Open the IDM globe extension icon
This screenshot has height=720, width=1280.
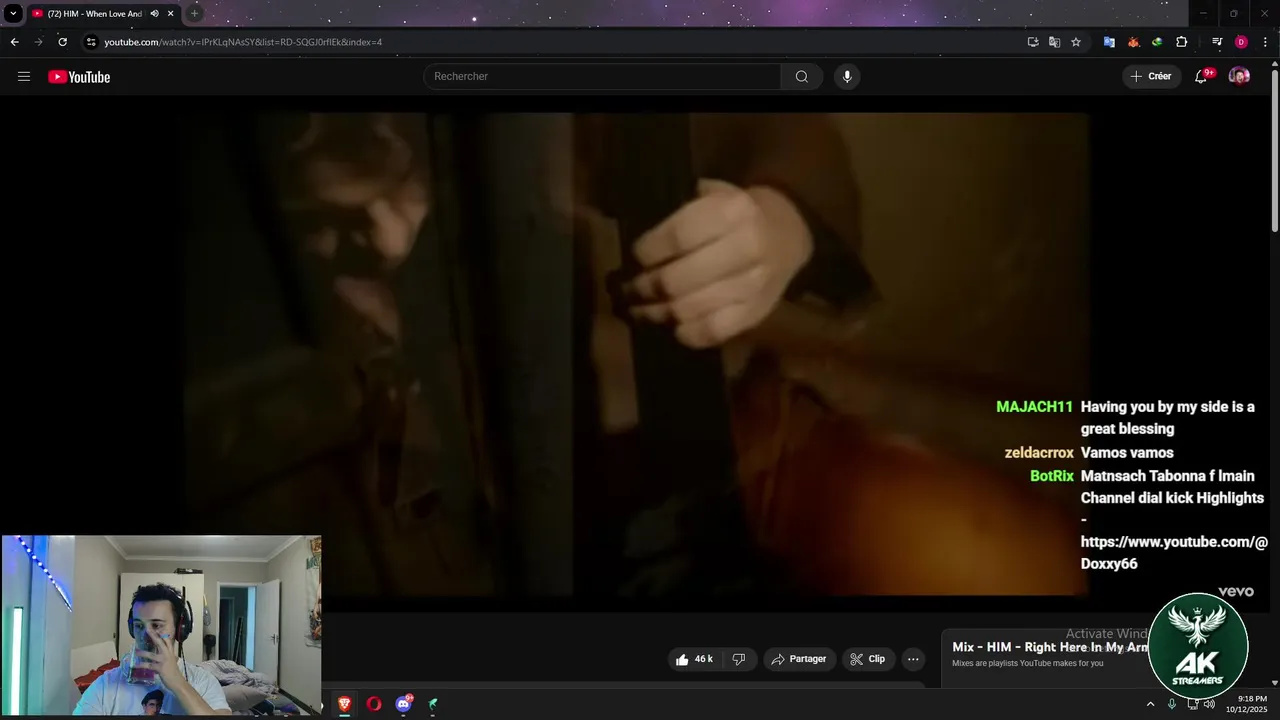1157,42
